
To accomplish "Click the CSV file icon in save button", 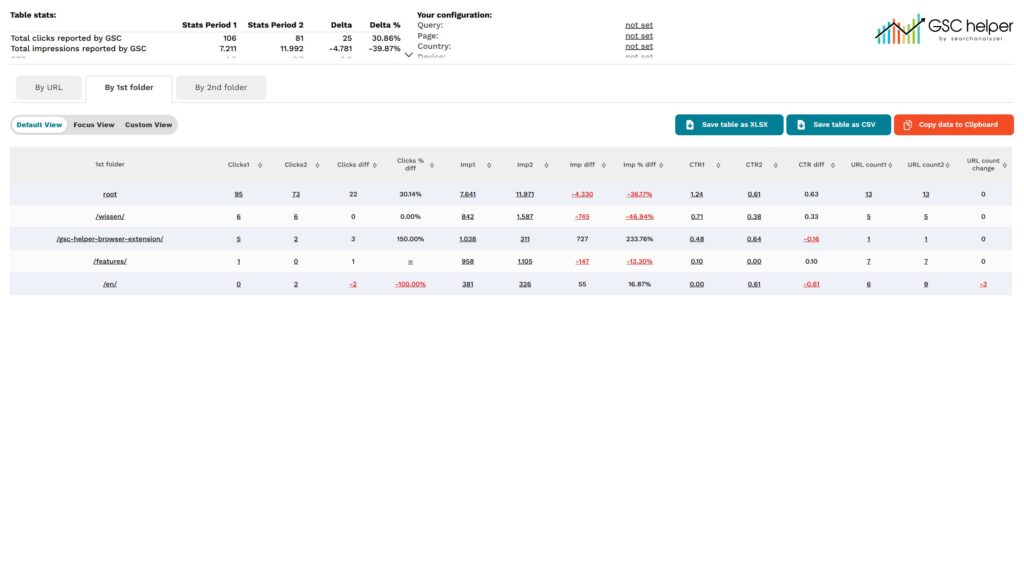I will point(801,125).
